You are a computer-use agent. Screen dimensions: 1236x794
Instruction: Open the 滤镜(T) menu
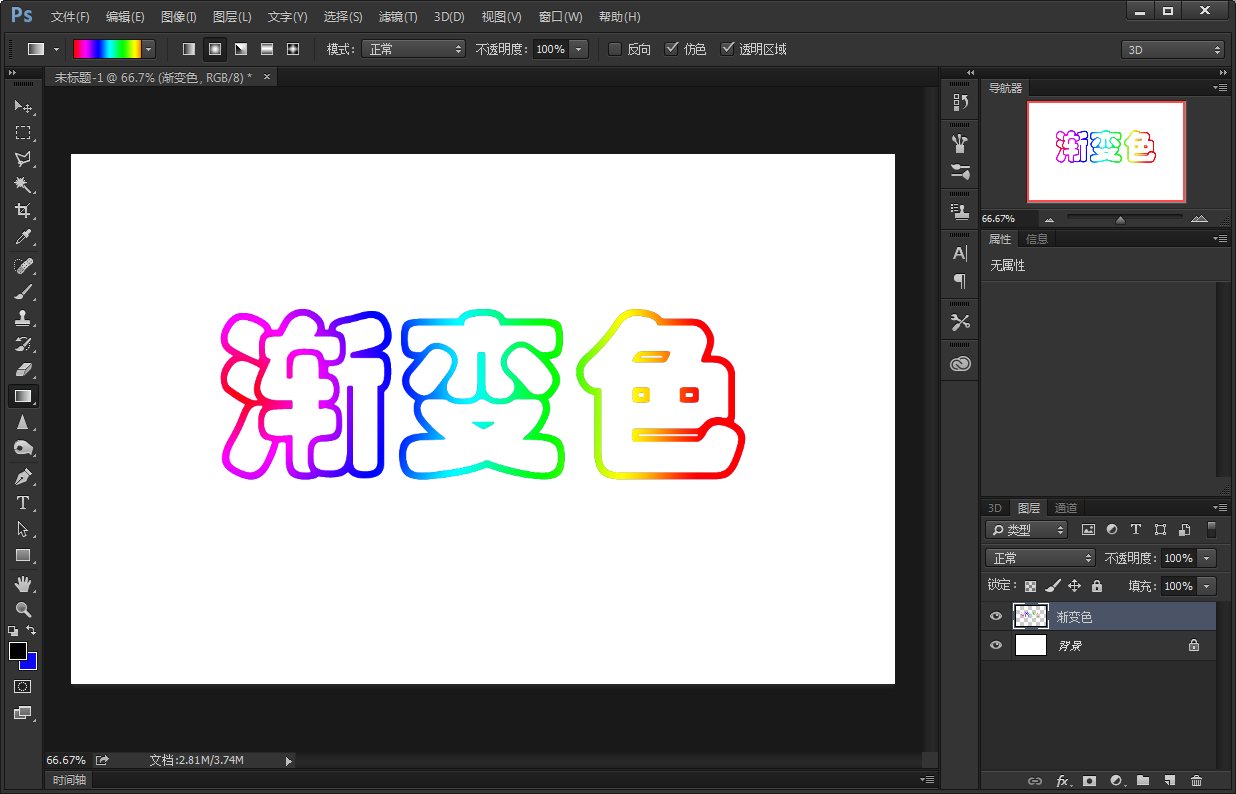click(x=398, y=17)
